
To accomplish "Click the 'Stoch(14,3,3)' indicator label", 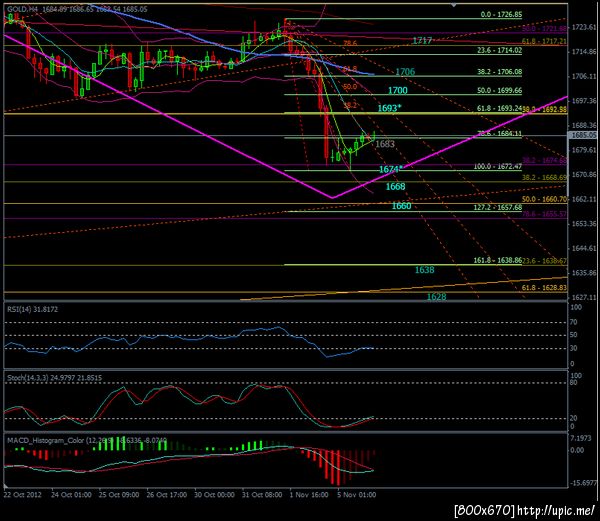I will point(28,378).
